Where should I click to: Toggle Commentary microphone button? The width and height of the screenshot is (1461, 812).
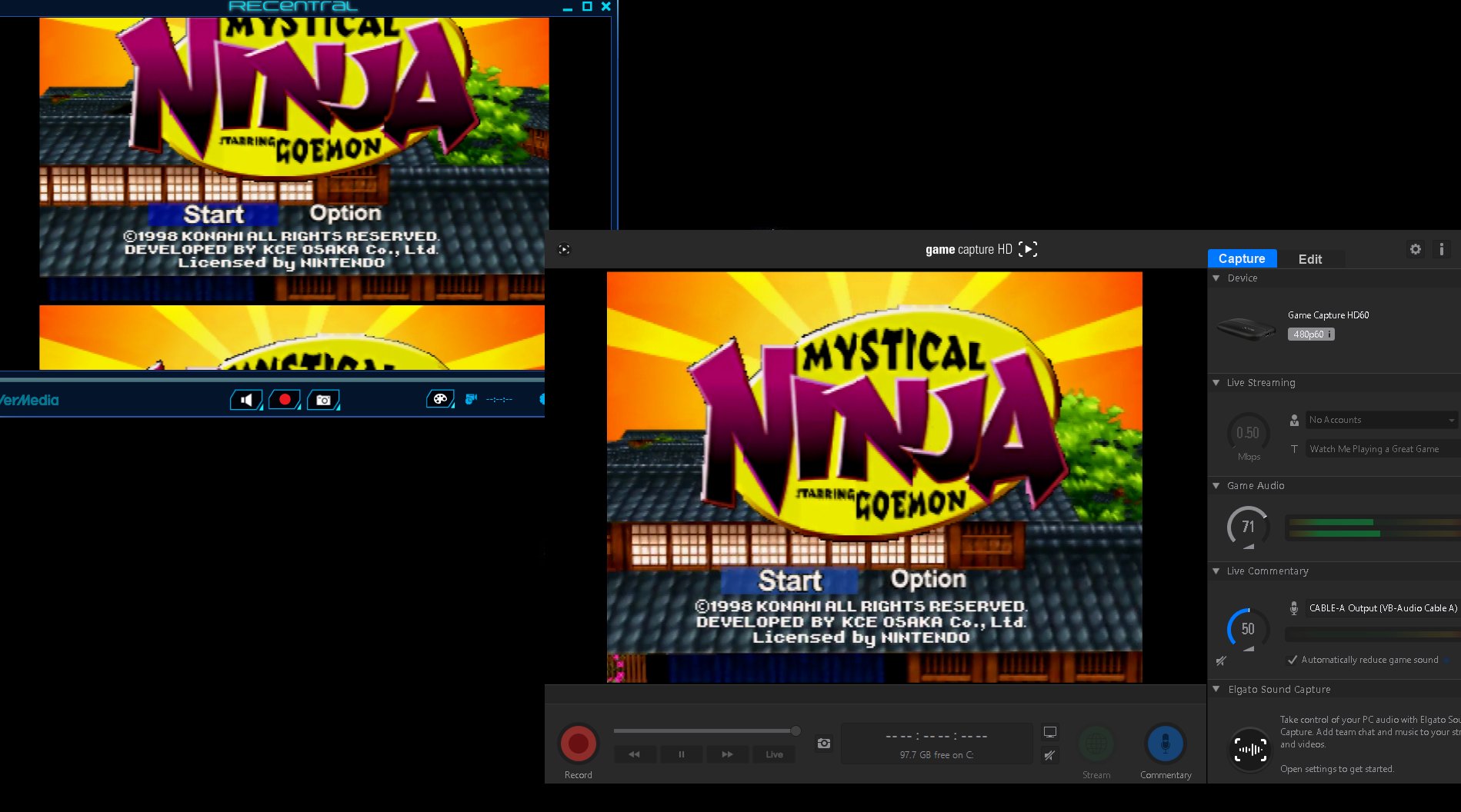[x=1166, y=744]
